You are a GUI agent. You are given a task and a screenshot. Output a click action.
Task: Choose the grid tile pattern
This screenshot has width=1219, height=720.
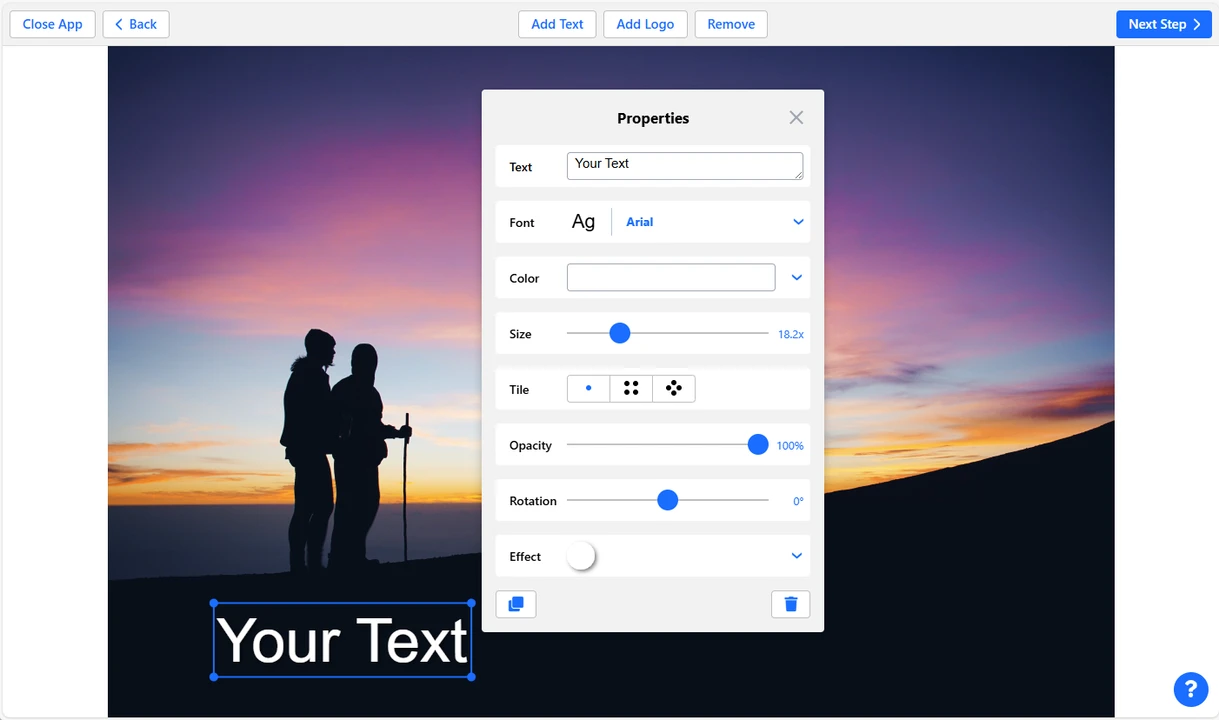[630, 388]
